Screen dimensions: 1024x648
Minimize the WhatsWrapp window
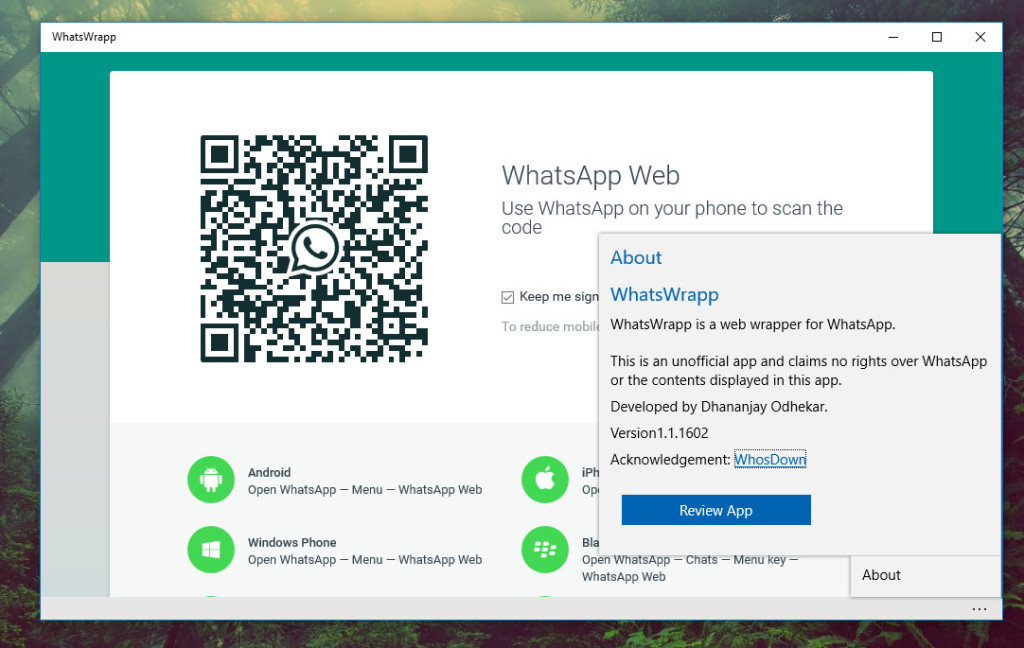[x=893, y=37]
